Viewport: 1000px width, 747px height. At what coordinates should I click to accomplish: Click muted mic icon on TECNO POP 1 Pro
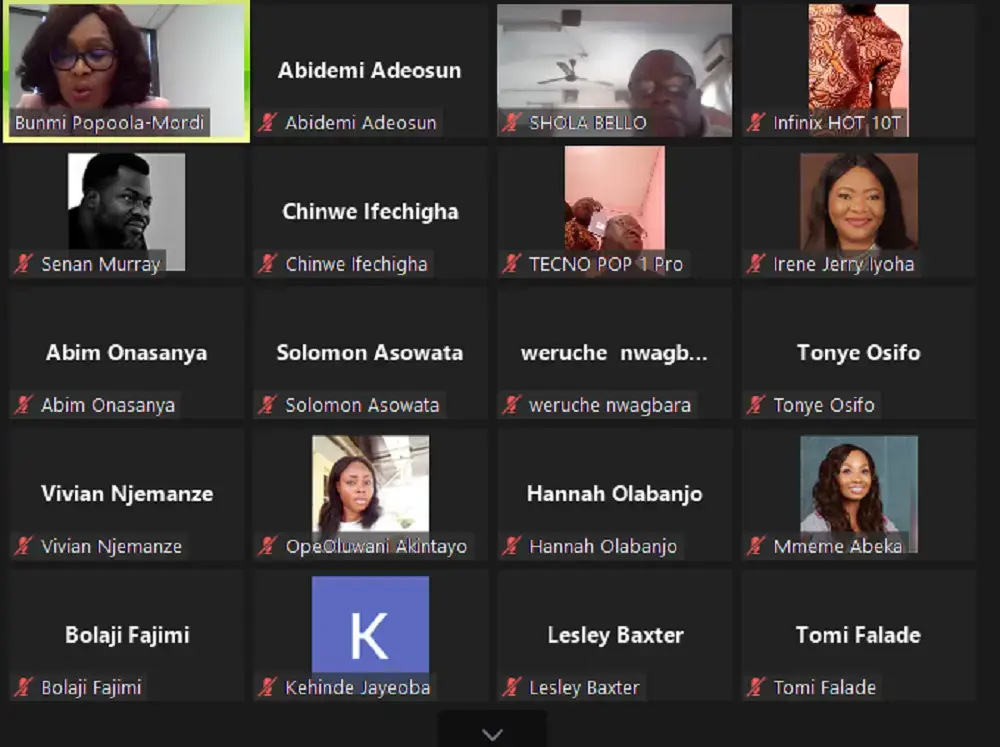(x=511, y=263)
